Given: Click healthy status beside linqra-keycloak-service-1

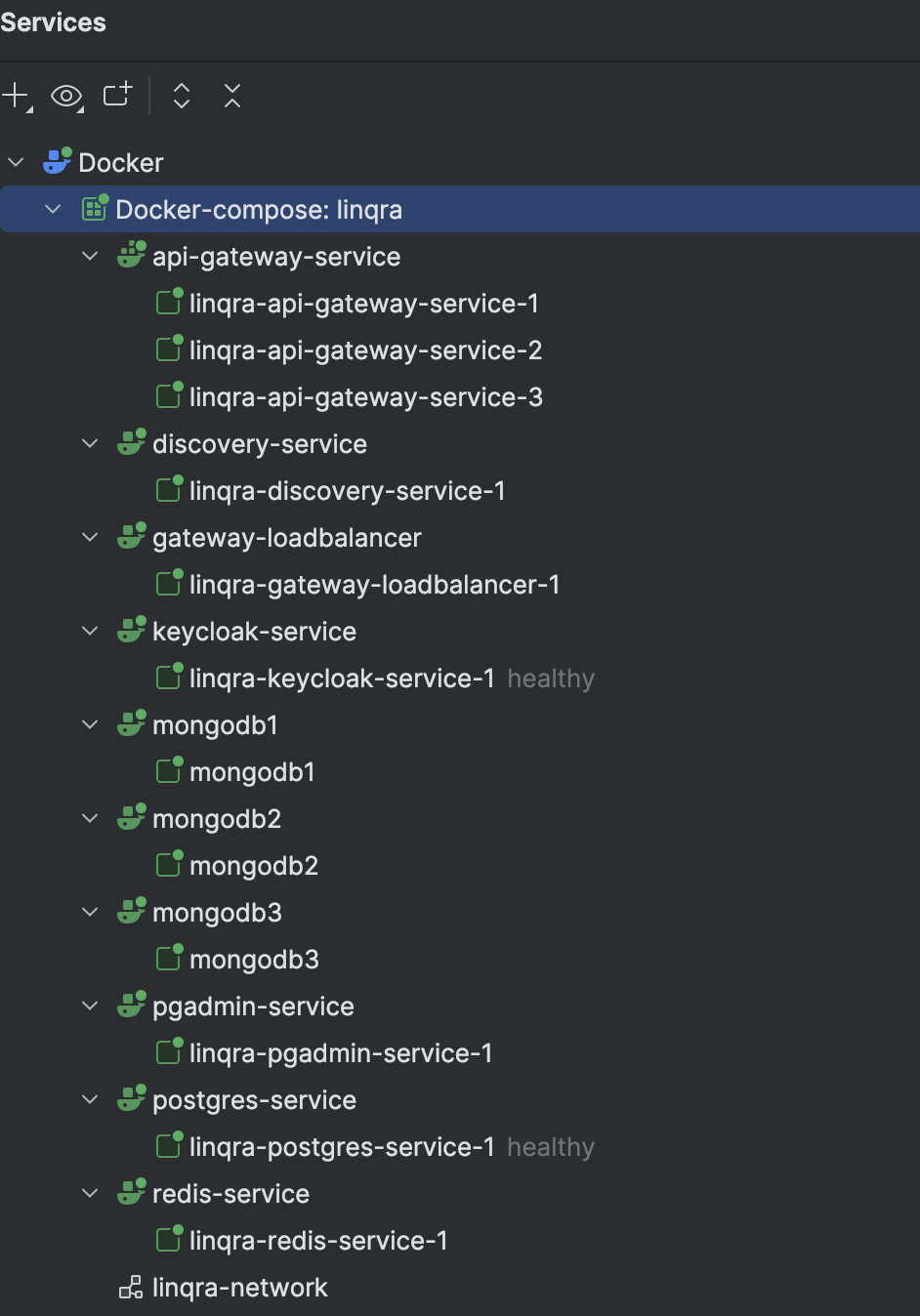Looking at the screenshot, I should point(551,679).
